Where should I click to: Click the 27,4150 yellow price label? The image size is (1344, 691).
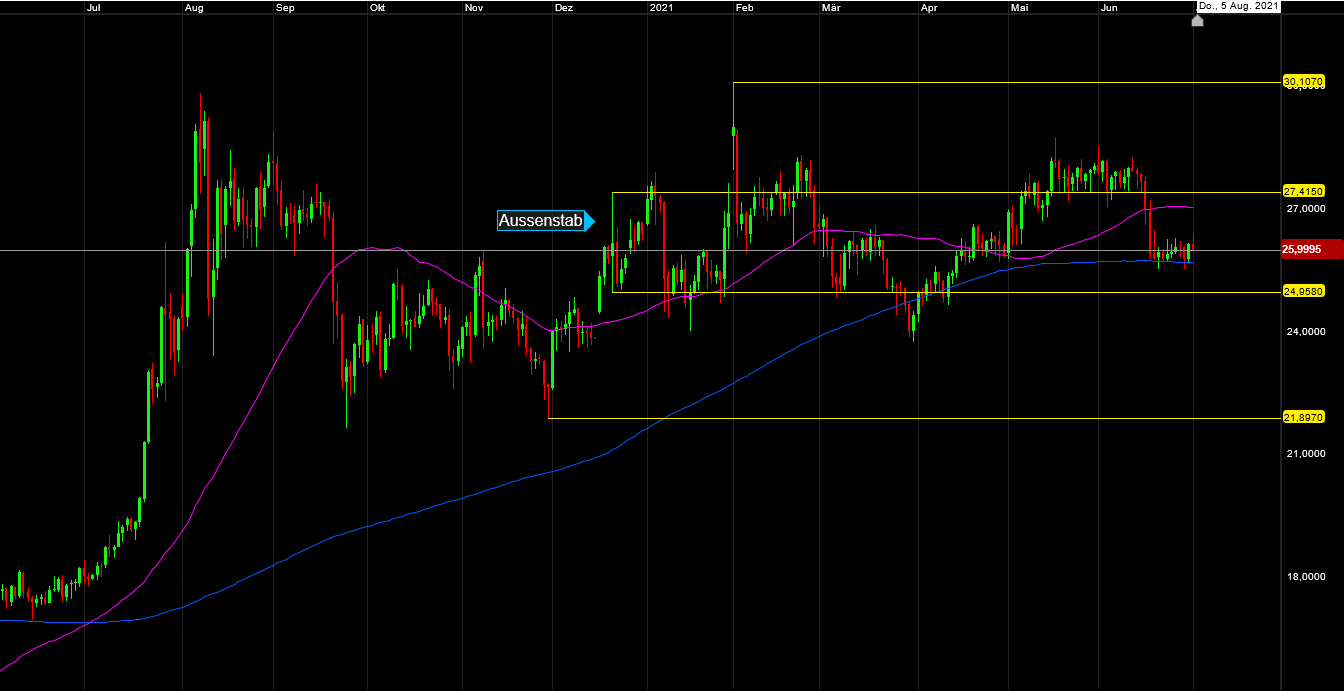pyautogui.click(x=1304, y=191)
